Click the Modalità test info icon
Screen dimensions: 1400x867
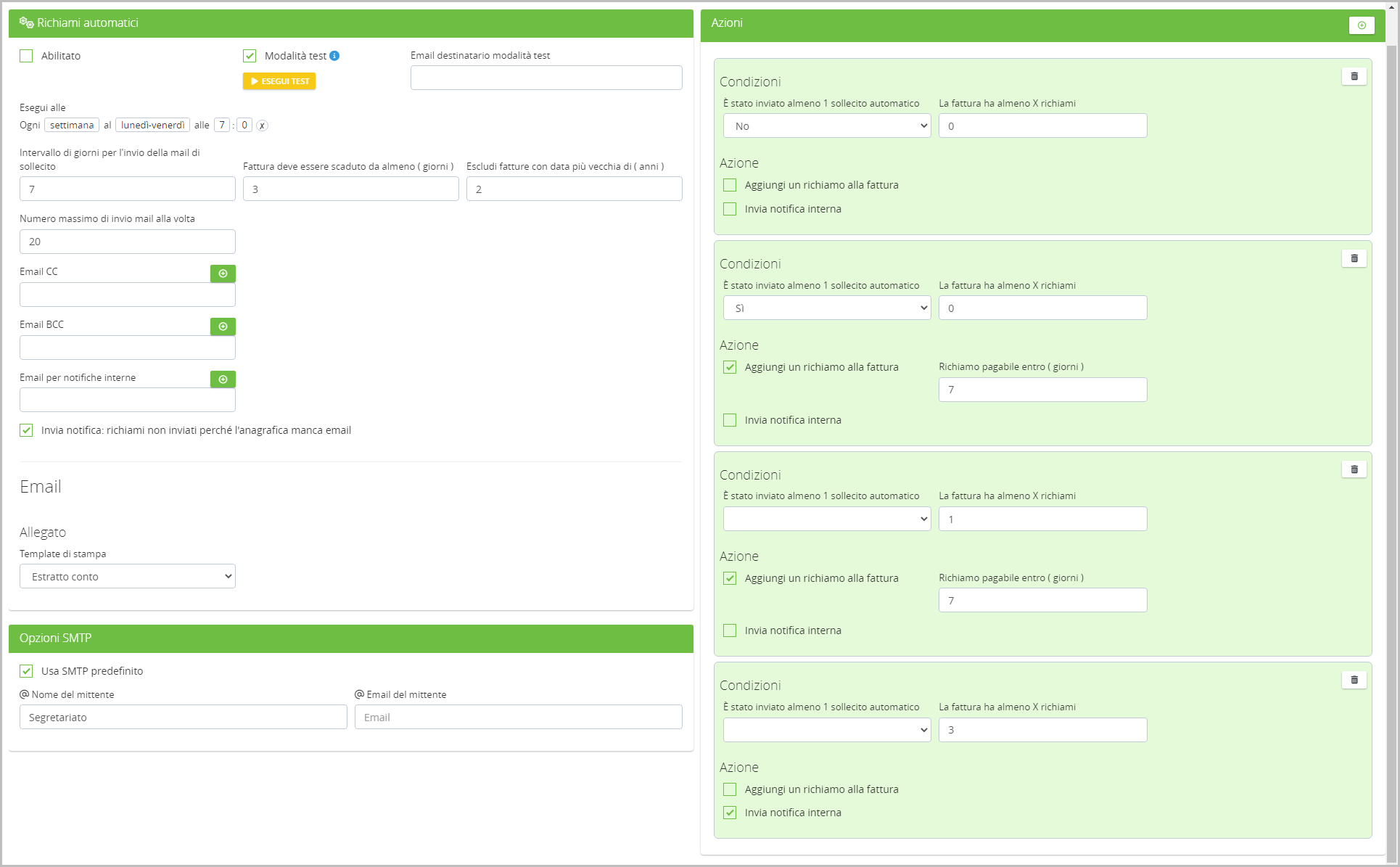334,56
